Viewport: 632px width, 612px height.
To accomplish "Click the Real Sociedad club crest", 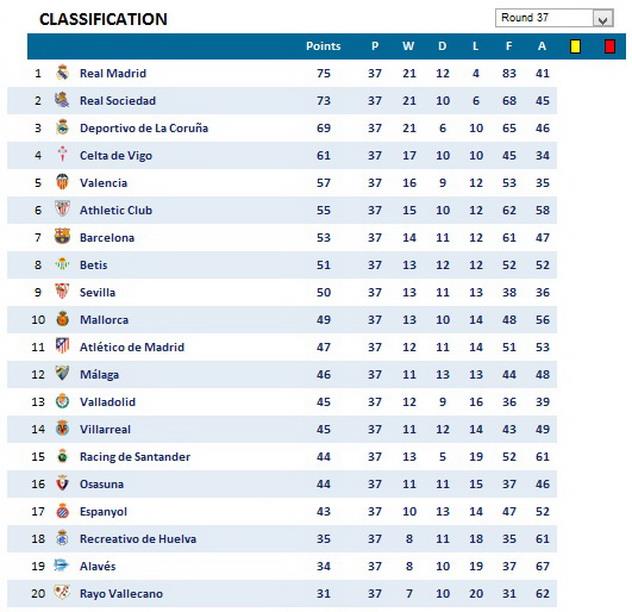I will pyautogui.click(x=62, y=100).
